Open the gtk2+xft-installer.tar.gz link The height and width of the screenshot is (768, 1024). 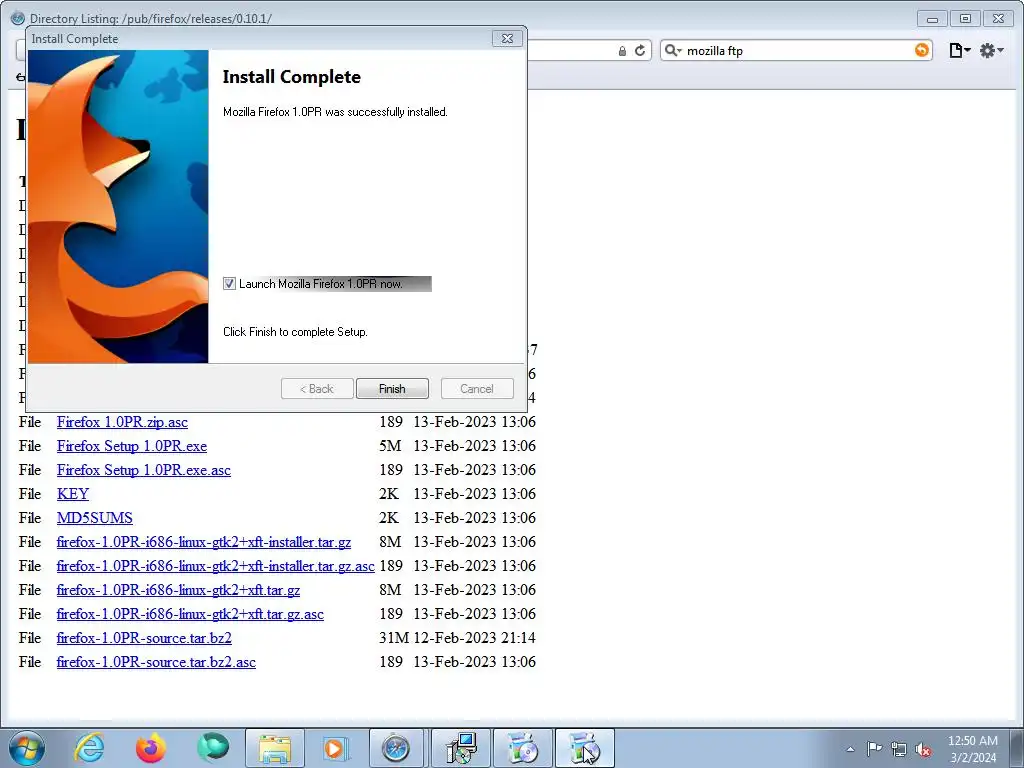pos(204,542)
